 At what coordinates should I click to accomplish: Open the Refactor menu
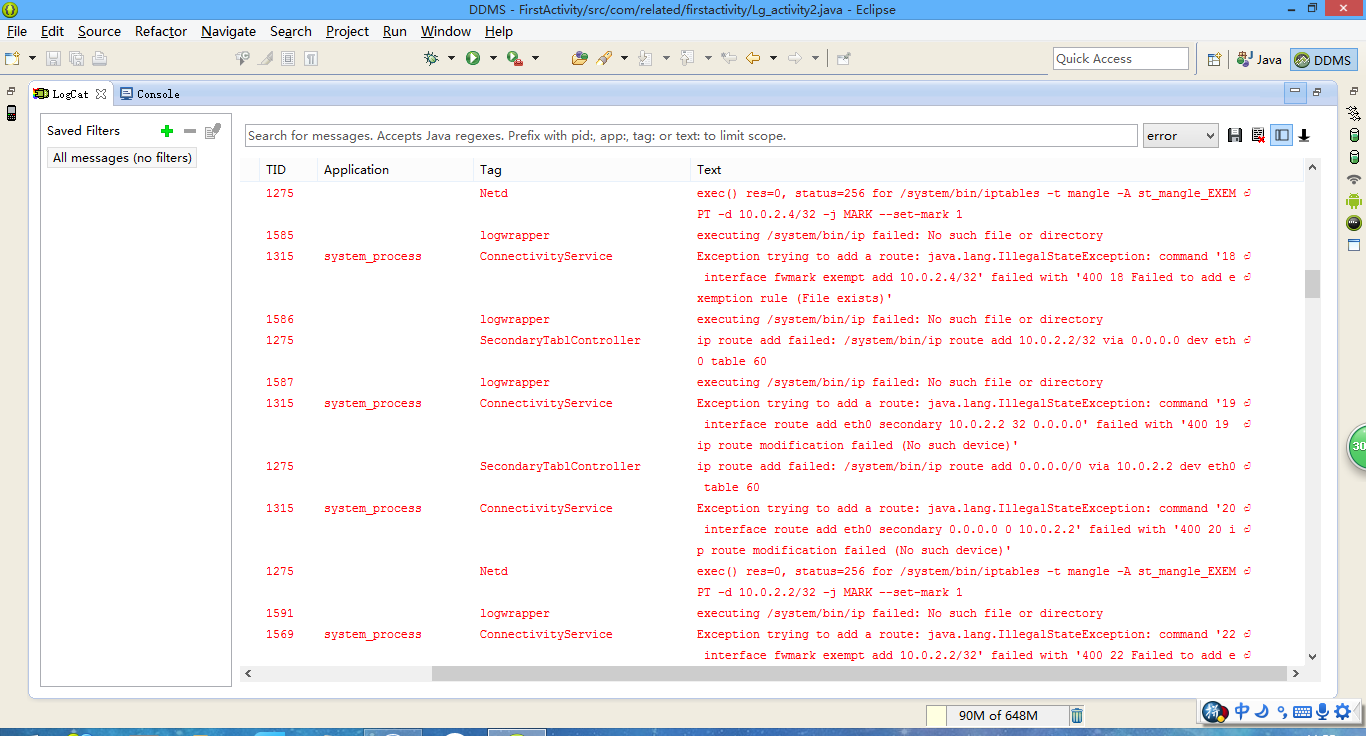tap(160, 31)
